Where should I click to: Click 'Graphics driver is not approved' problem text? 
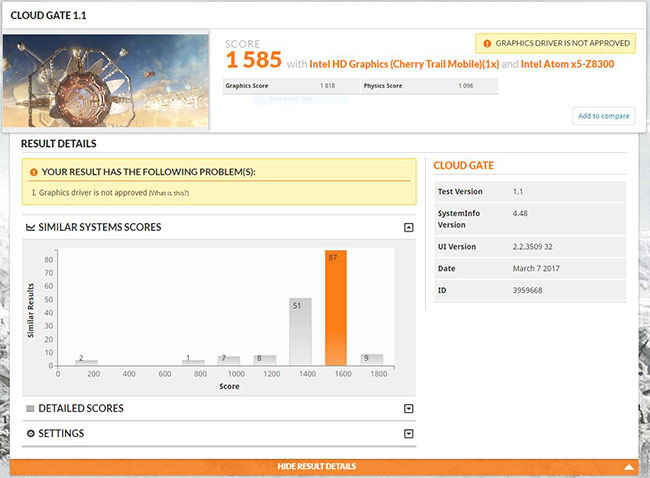coord(93,193)
